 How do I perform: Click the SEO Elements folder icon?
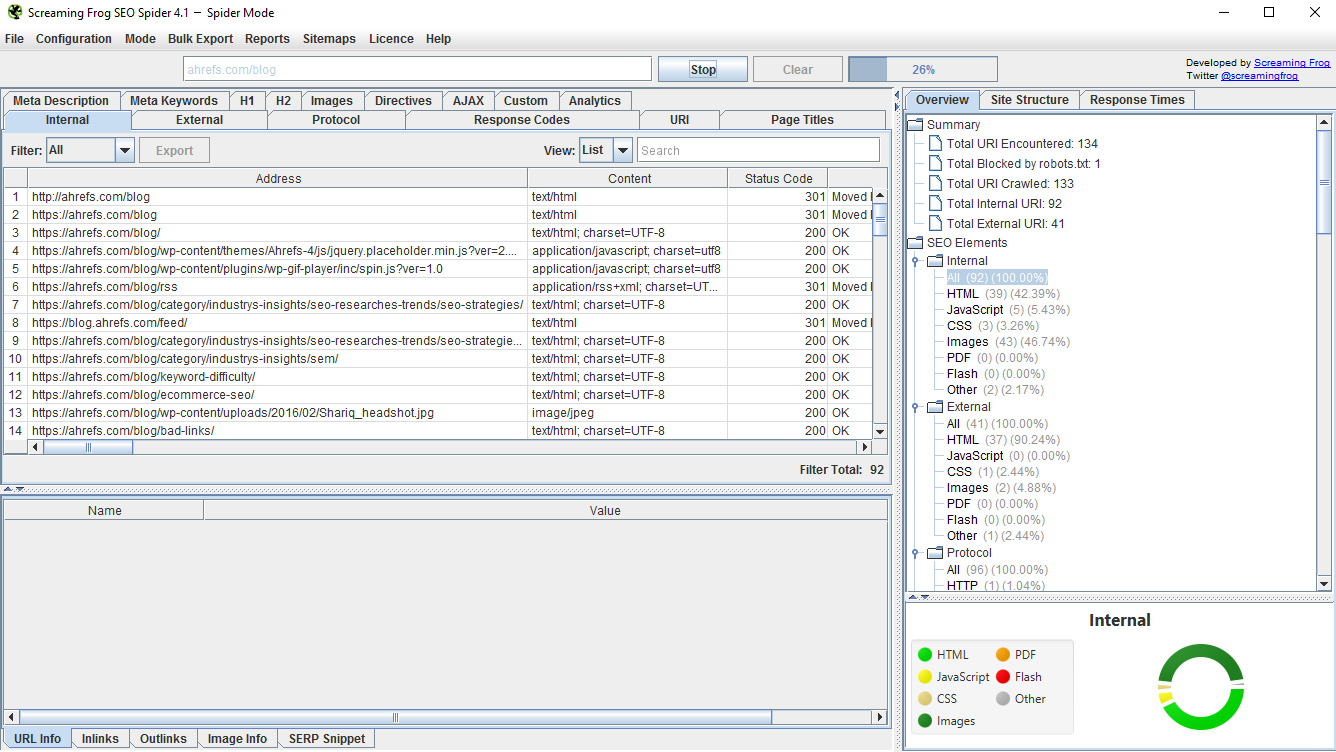[x=915, y=243]
